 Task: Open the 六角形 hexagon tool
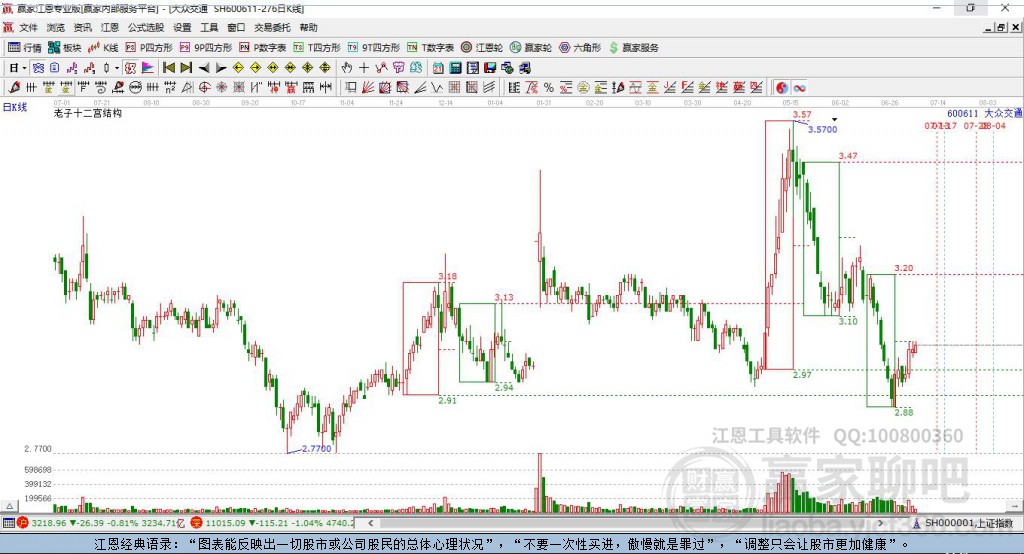(580, 48)
